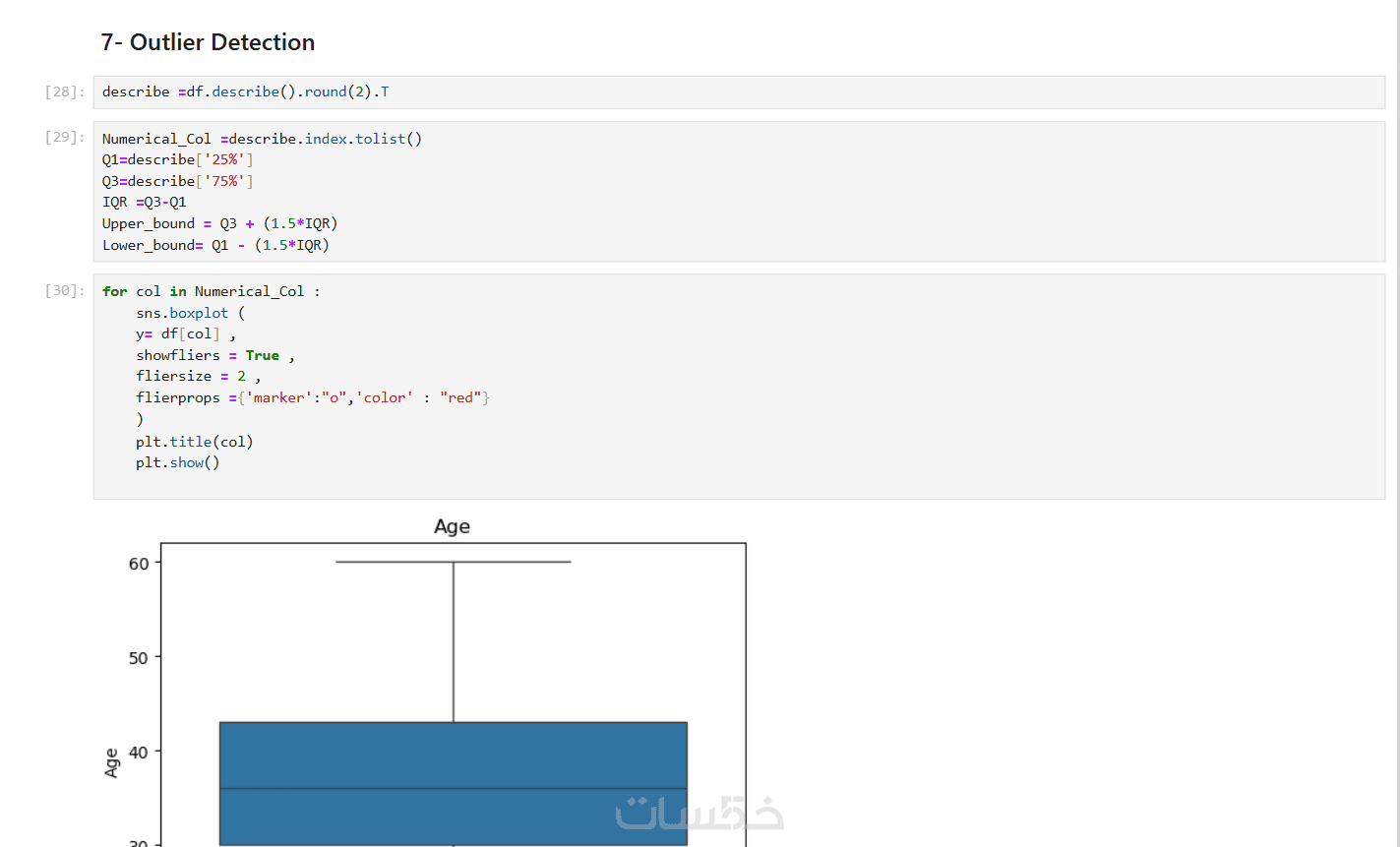Select the cell [29] prompt label
The width and height of the screenshot is (1400, 847).
tap(65, 138)
